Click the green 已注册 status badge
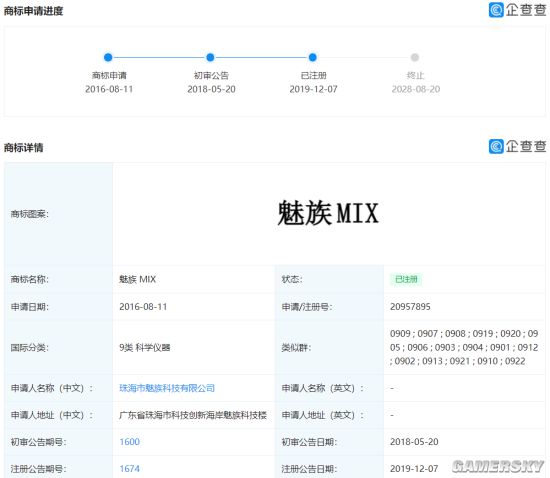Viewport: 550px width, 478px height. coord(406,279)
